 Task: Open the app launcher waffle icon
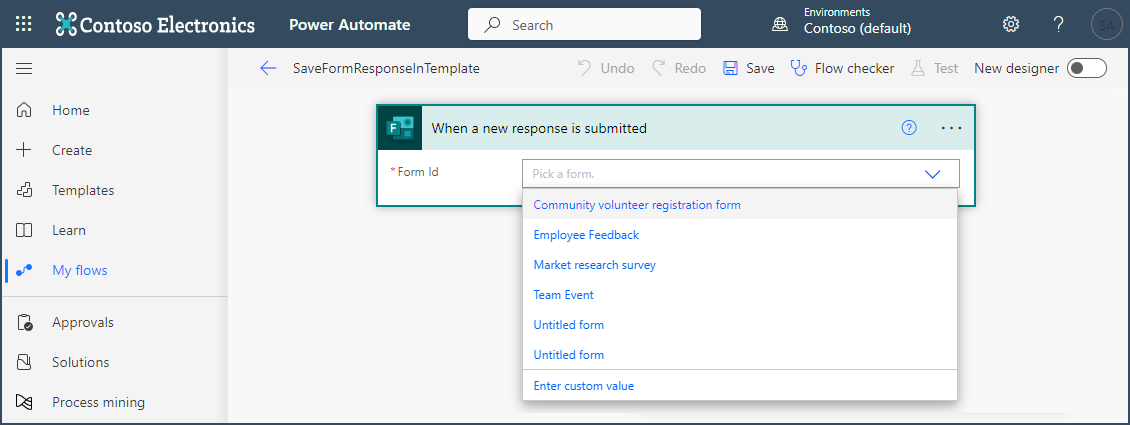[x=24, y=24]
